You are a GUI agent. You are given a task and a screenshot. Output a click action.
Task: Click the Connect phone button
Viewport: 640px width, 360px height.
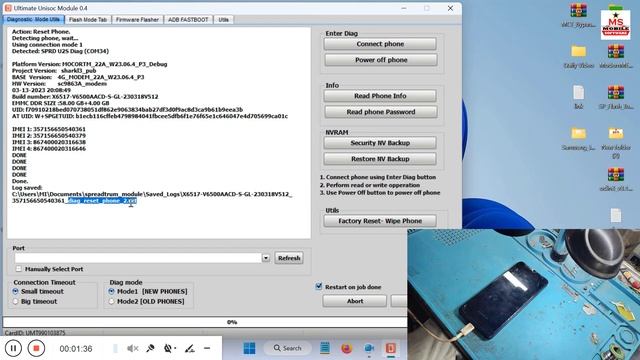pos(380,44)
